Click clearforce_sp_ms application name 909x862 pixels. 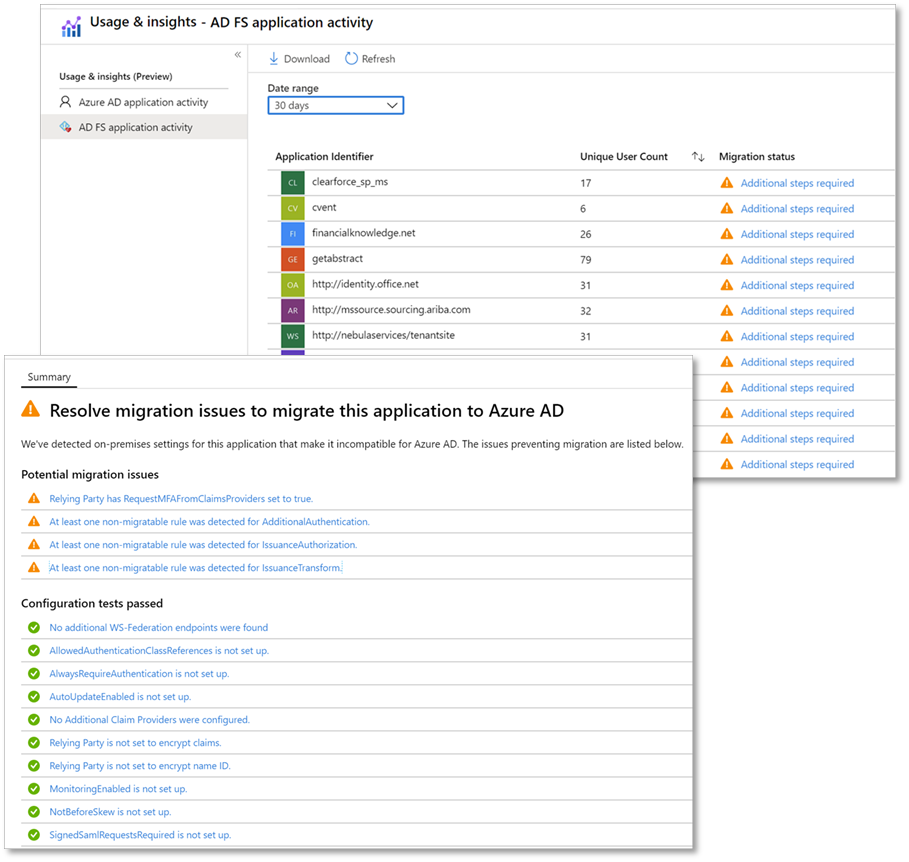pyautogui.click(x=350, y=182)
